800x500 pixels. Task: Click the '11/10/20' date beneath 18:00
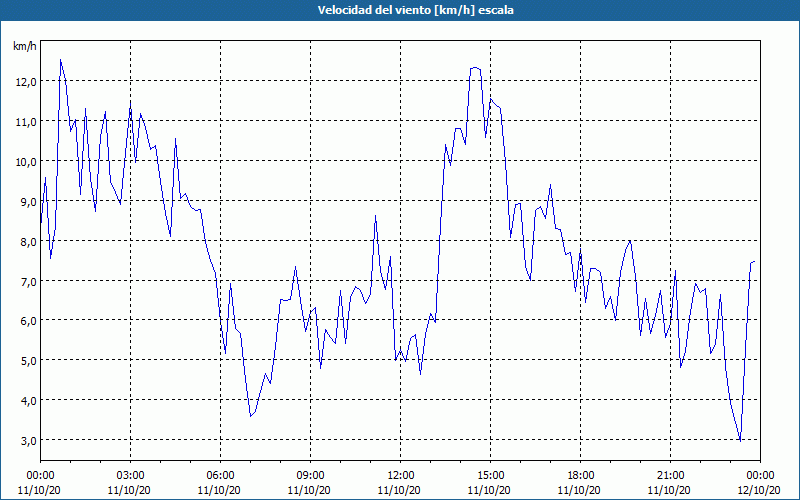pos(580,490)
